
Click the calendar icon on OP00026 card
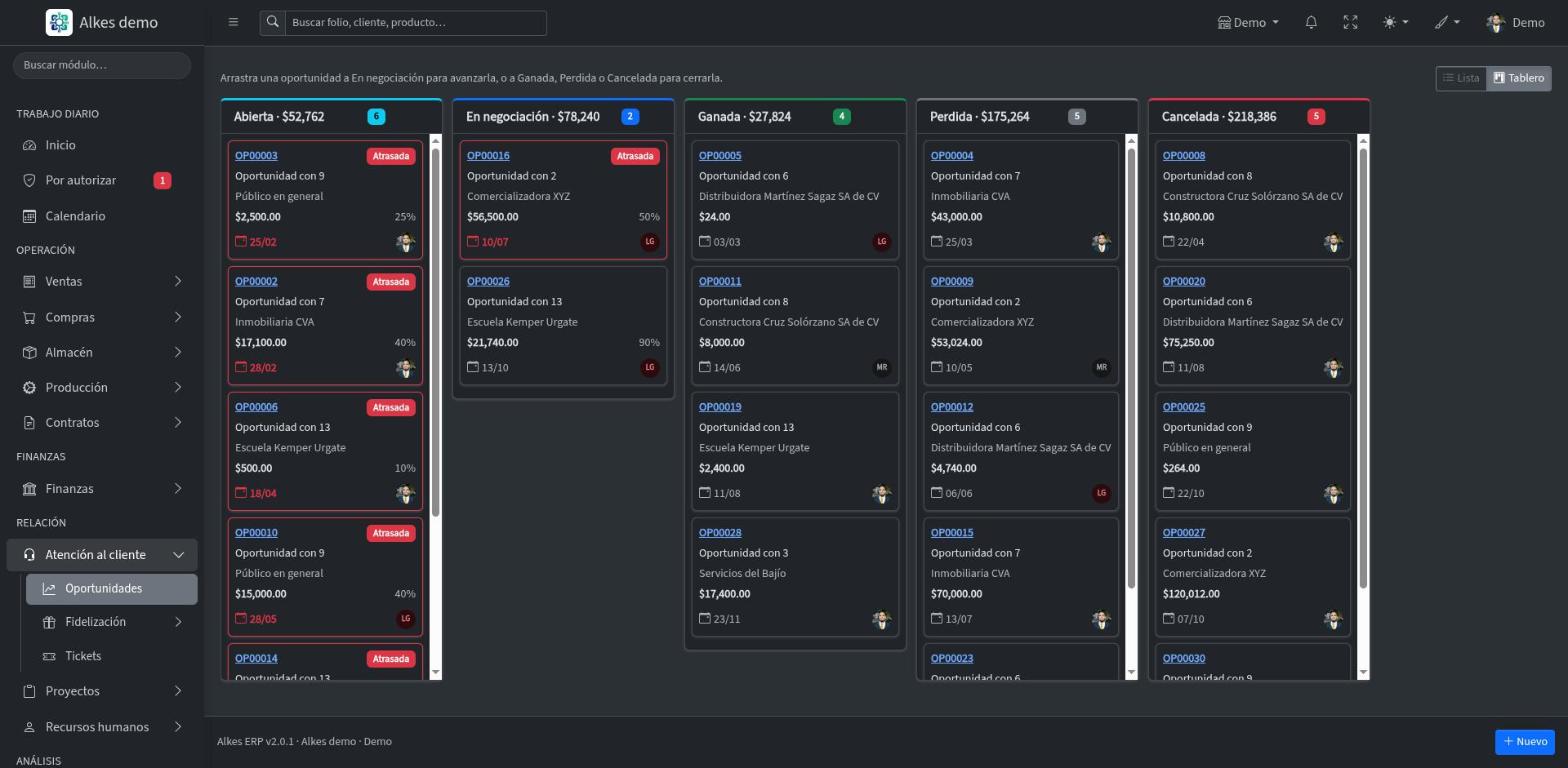coord(473,367)
